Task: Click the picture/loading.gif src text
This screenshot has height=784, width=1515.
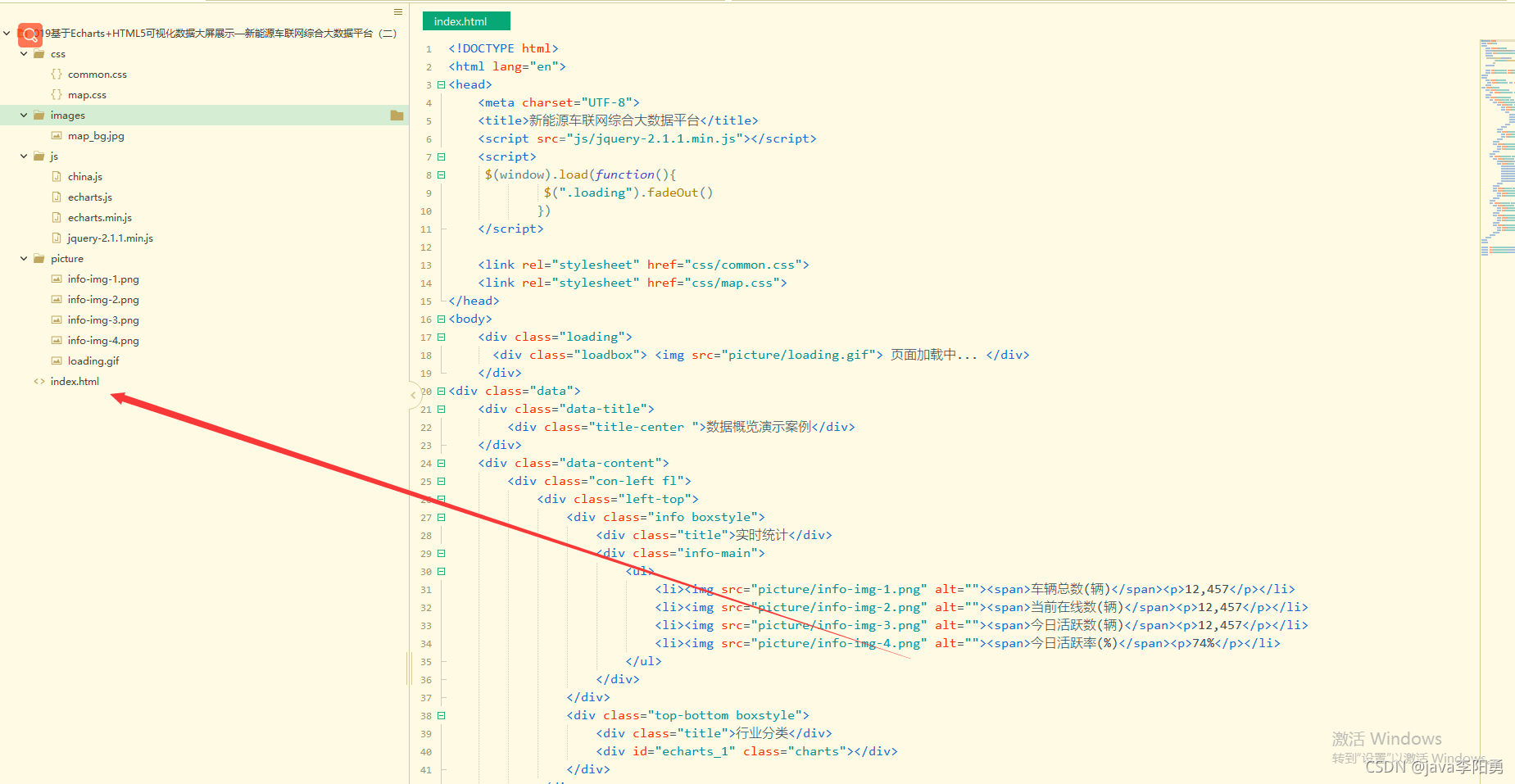Action: click(x=799, y=355)
